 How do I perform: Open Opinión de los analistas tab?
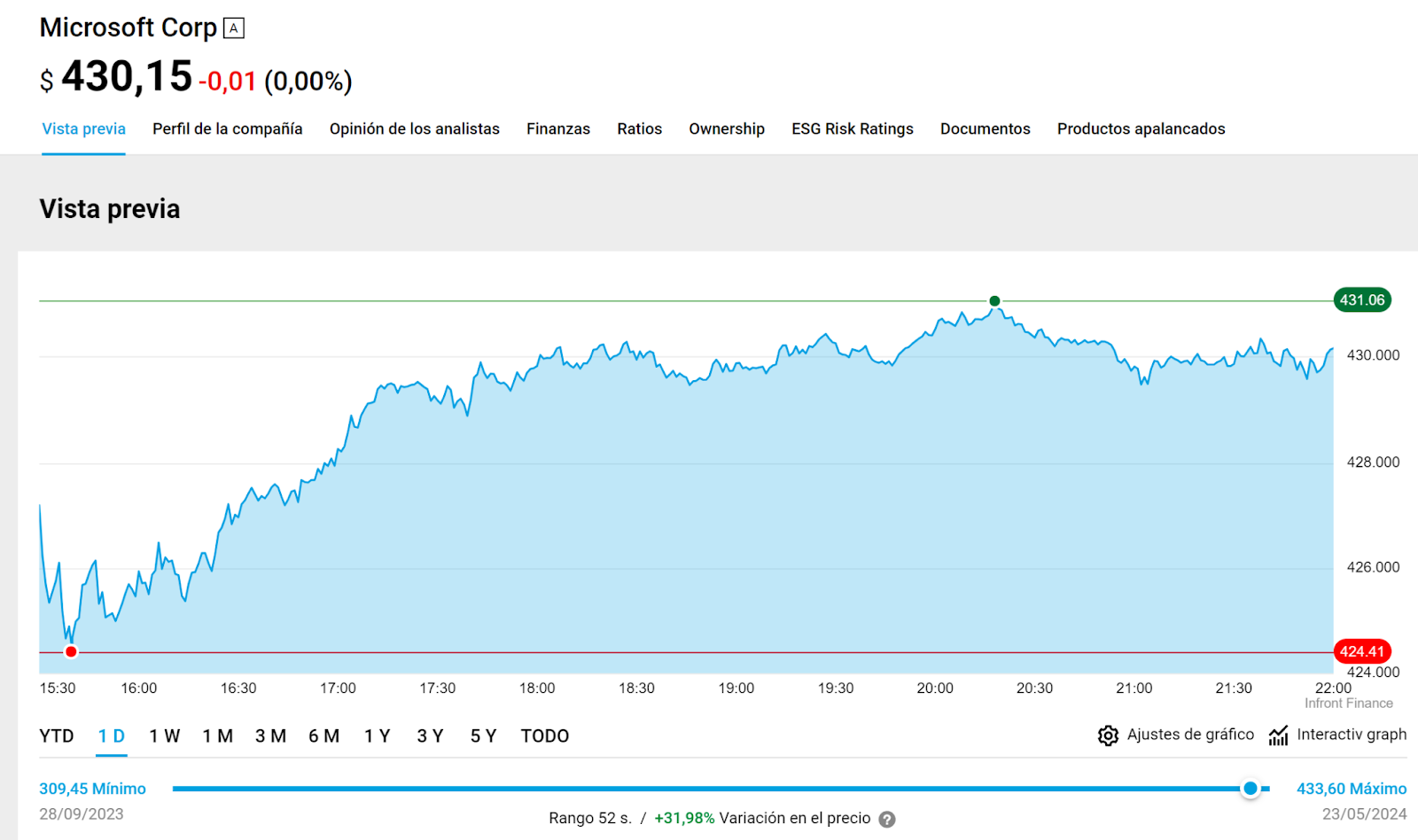(415, 128)
